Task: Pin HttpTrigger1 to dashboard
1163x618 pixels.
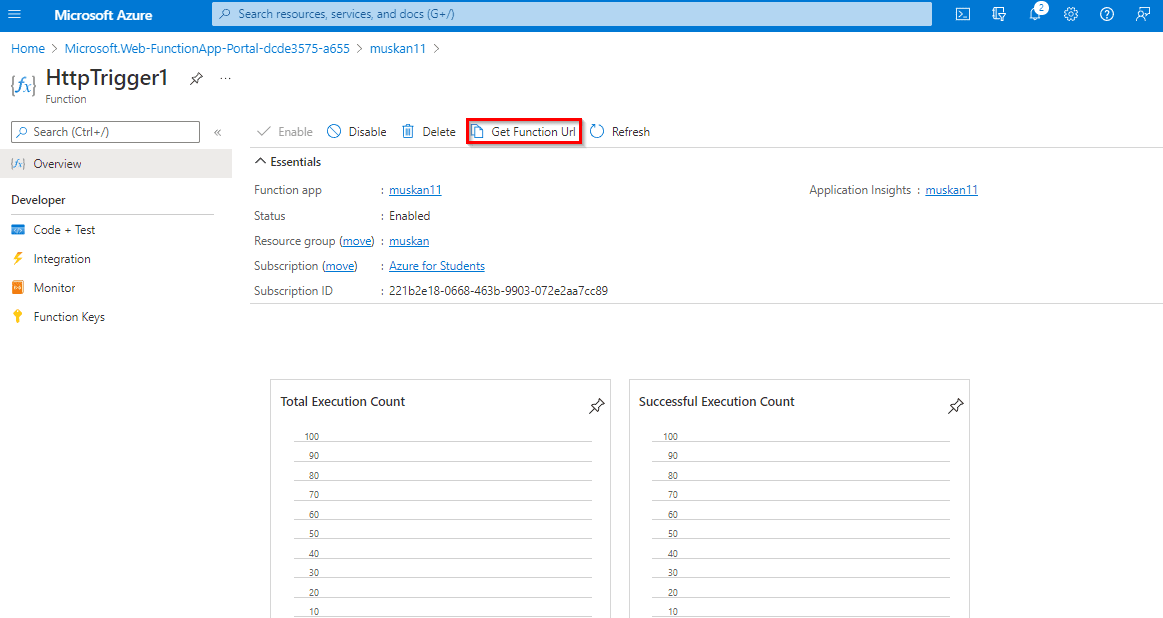Action: pyautogui.click(x=197, y=79)
